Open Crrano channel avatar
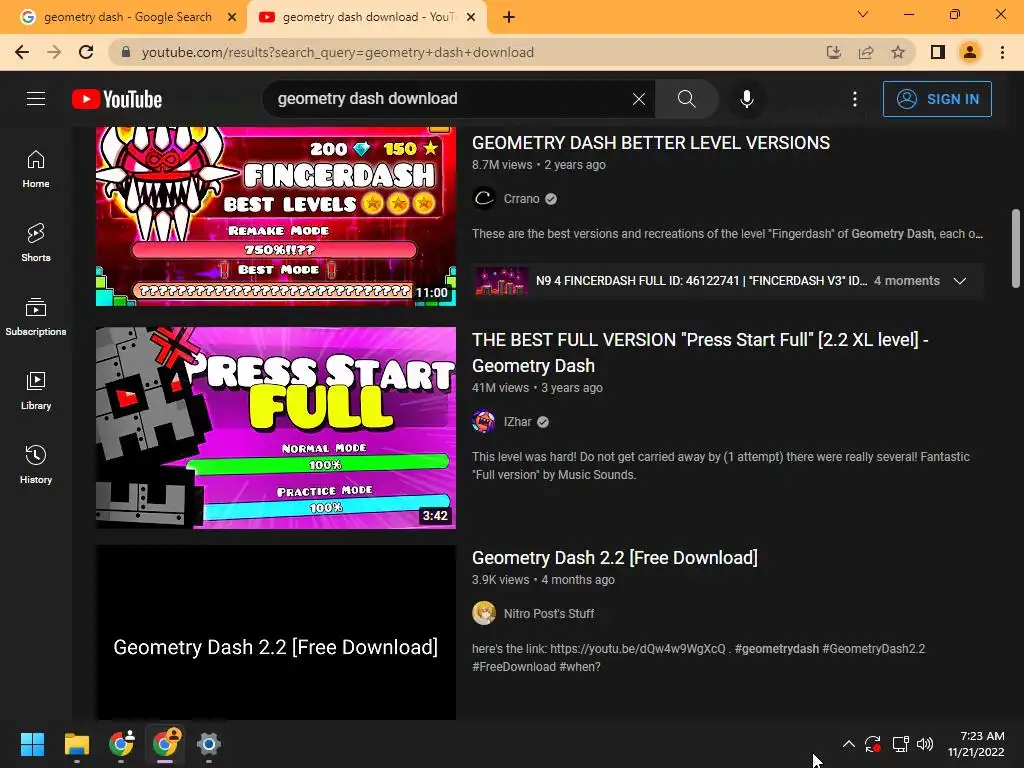This screenshot has height=768, width=1024. tap(484, 199)
